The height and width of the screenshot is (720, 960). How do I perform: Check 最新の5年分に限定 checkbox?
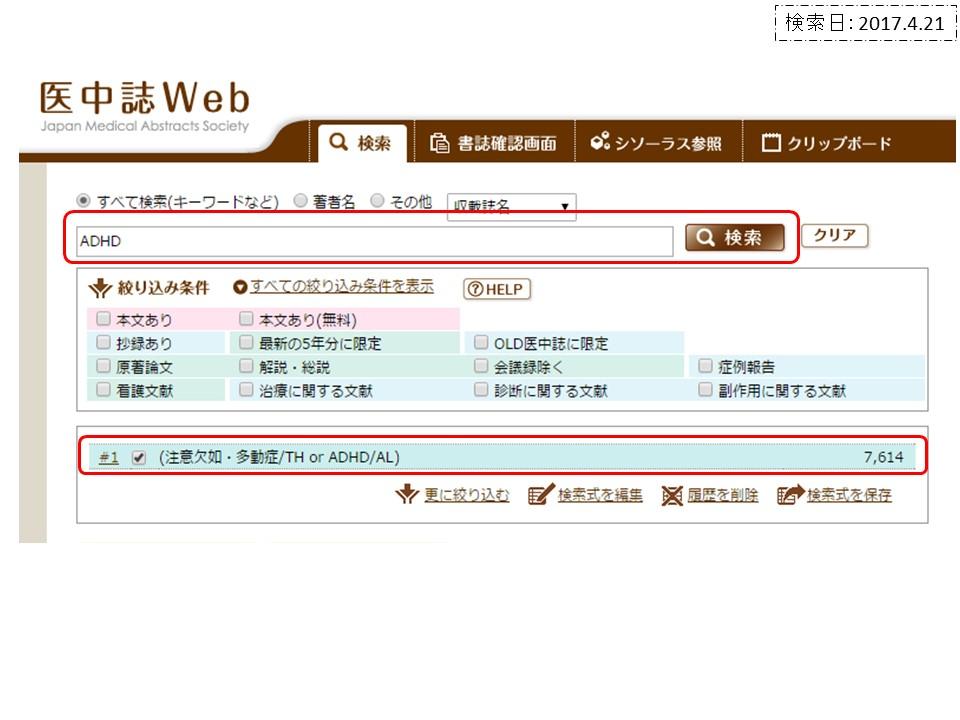click(246, 342)
